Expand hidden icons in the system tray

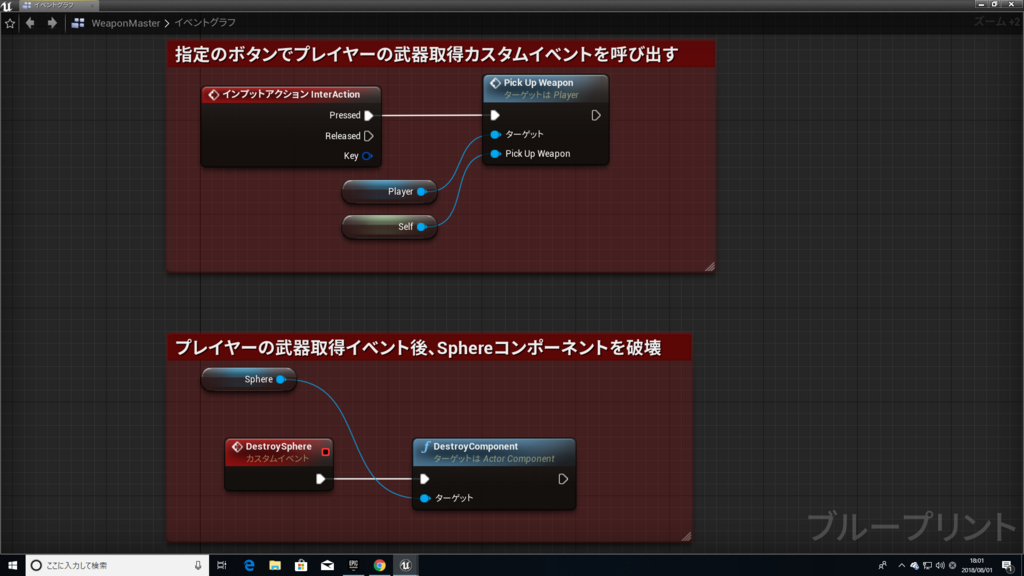901,566
